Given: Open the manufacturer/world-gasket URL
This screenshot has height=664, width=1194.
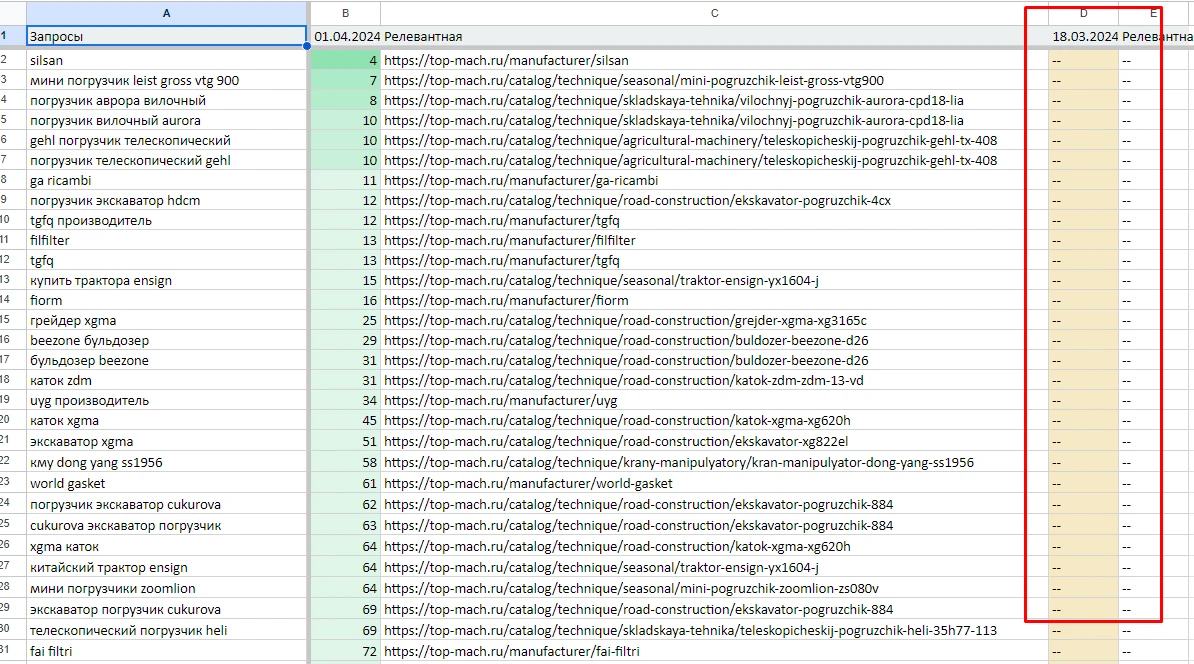Looking at the screenshot, I should [528, 484].
